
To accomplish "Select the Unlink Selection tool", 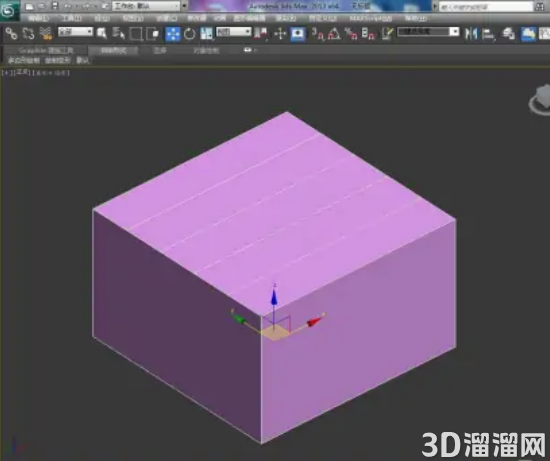I will 28,34.
